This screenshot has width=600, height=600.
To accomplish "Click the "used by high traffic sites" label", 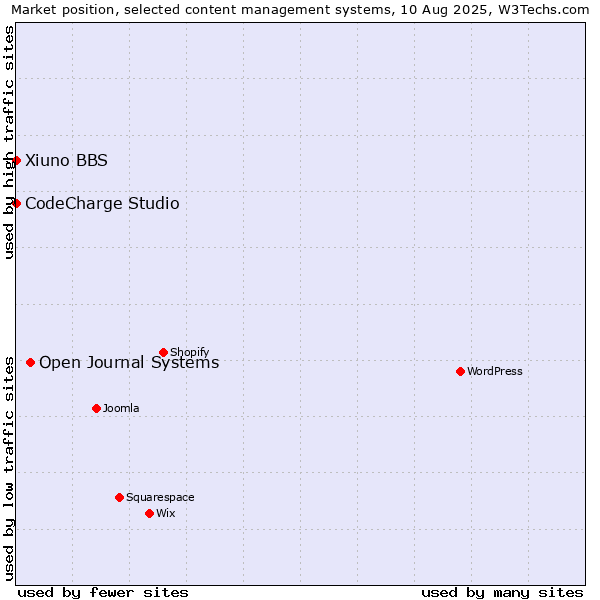I will click(8, 142).
